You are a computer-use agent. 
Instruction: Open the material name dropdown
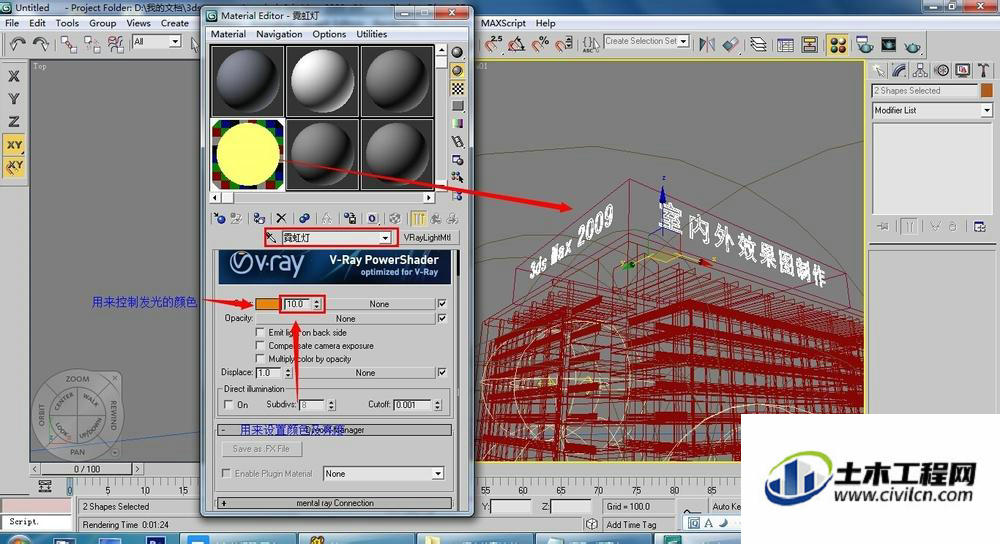(x=385, y=238)
